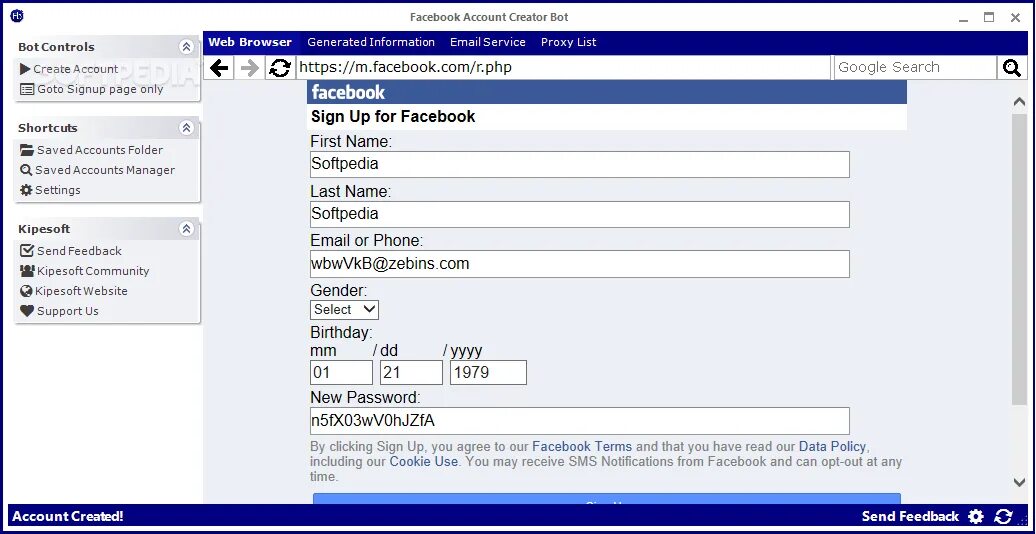
Task: Click the people icon for Kipesoft Community
Action: click(x=27, y=270)
